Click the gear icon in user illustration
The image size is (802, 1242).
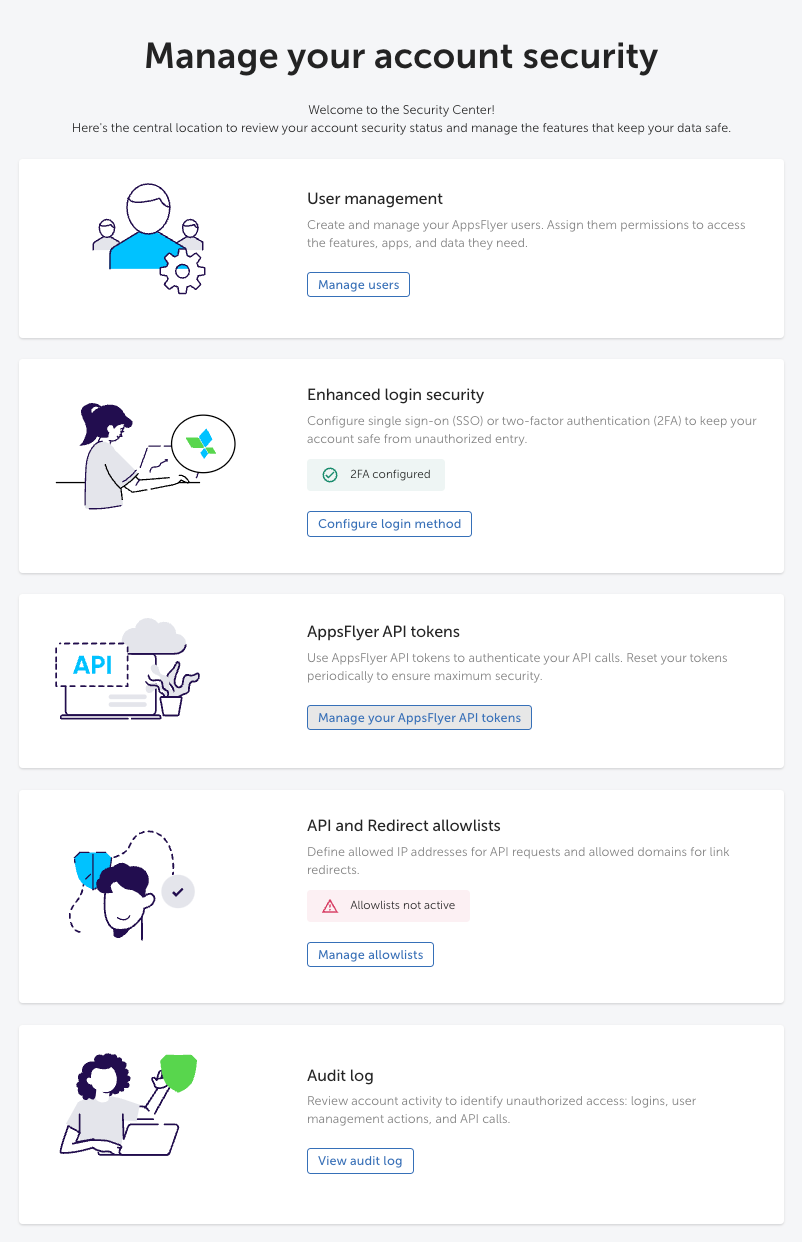coord(183,270)
